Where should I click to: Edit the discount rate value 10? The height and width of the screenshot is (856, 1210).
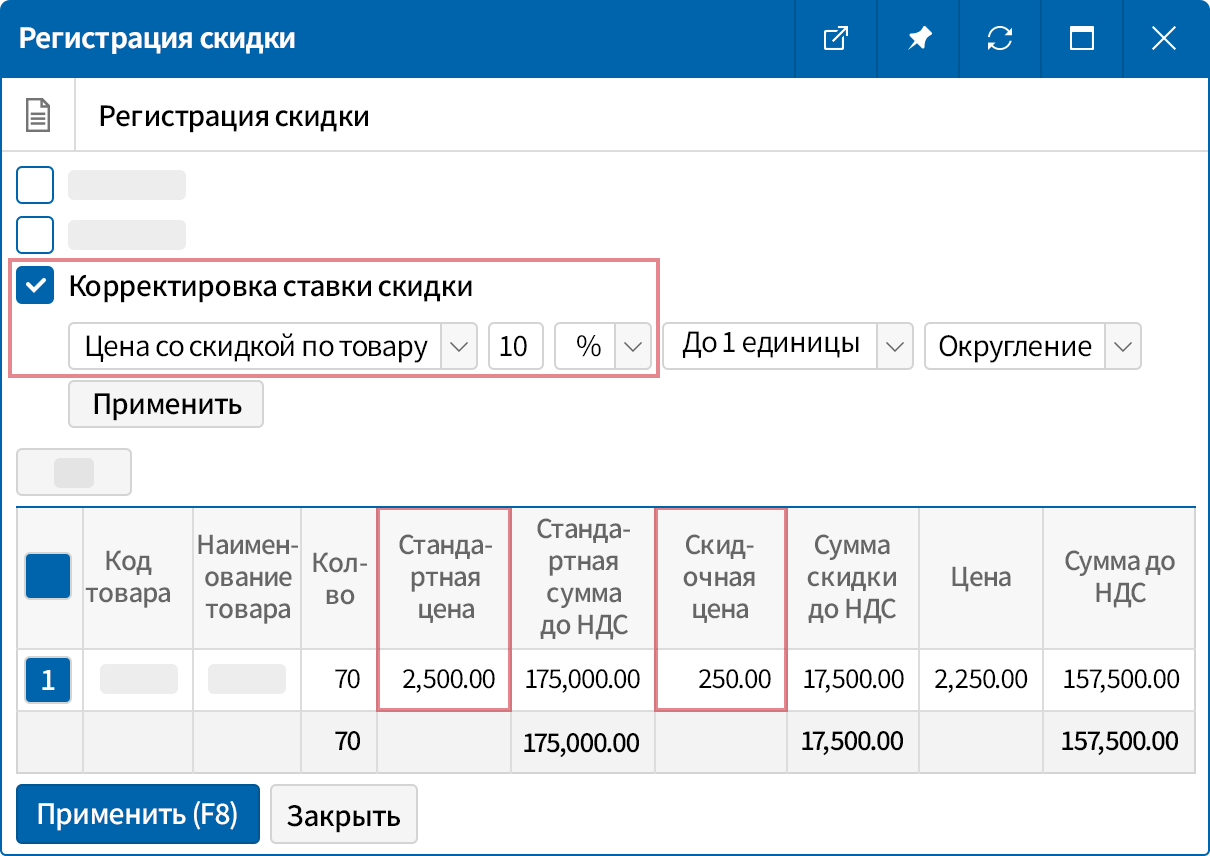(x=516, y=346)
